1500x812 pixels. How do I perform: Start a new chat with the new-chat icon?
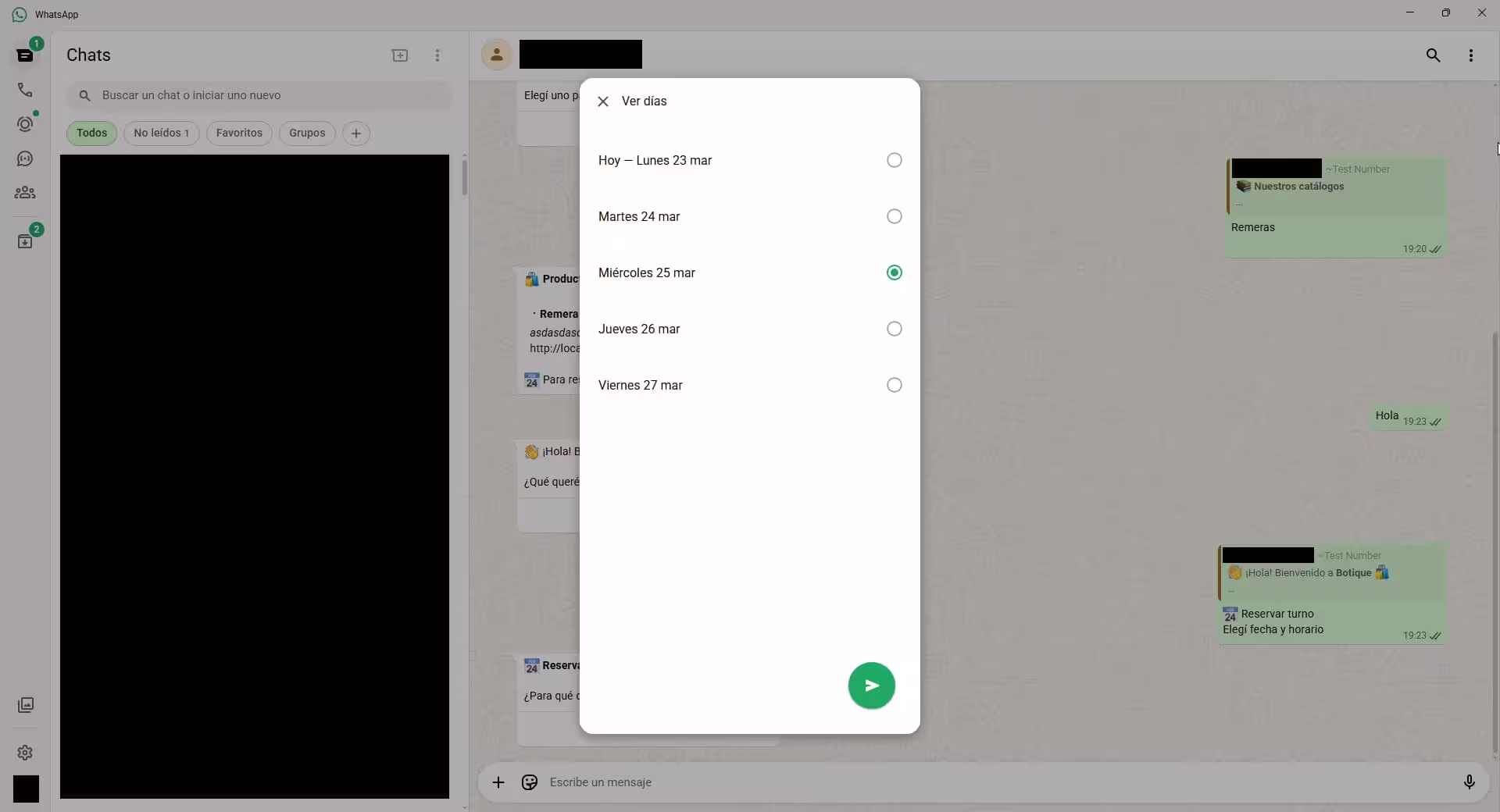point(399,55)
